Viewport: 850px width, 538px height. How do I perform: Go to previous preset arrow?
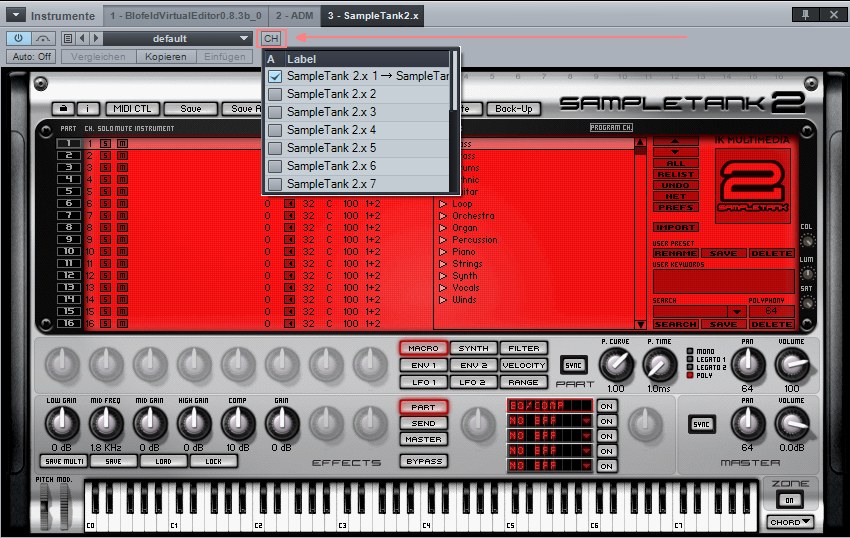[x=82, y=39]
